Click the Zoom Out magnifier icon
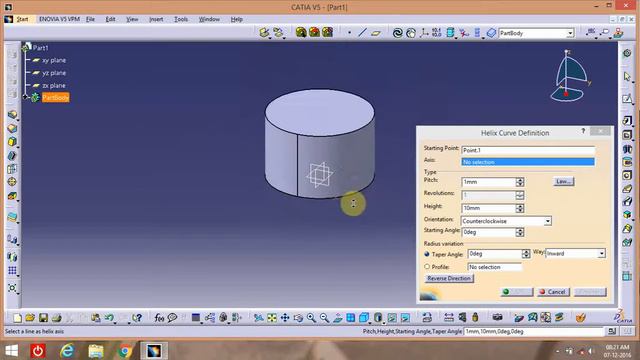This screenshot has height=360, width=640. point(324,318)
